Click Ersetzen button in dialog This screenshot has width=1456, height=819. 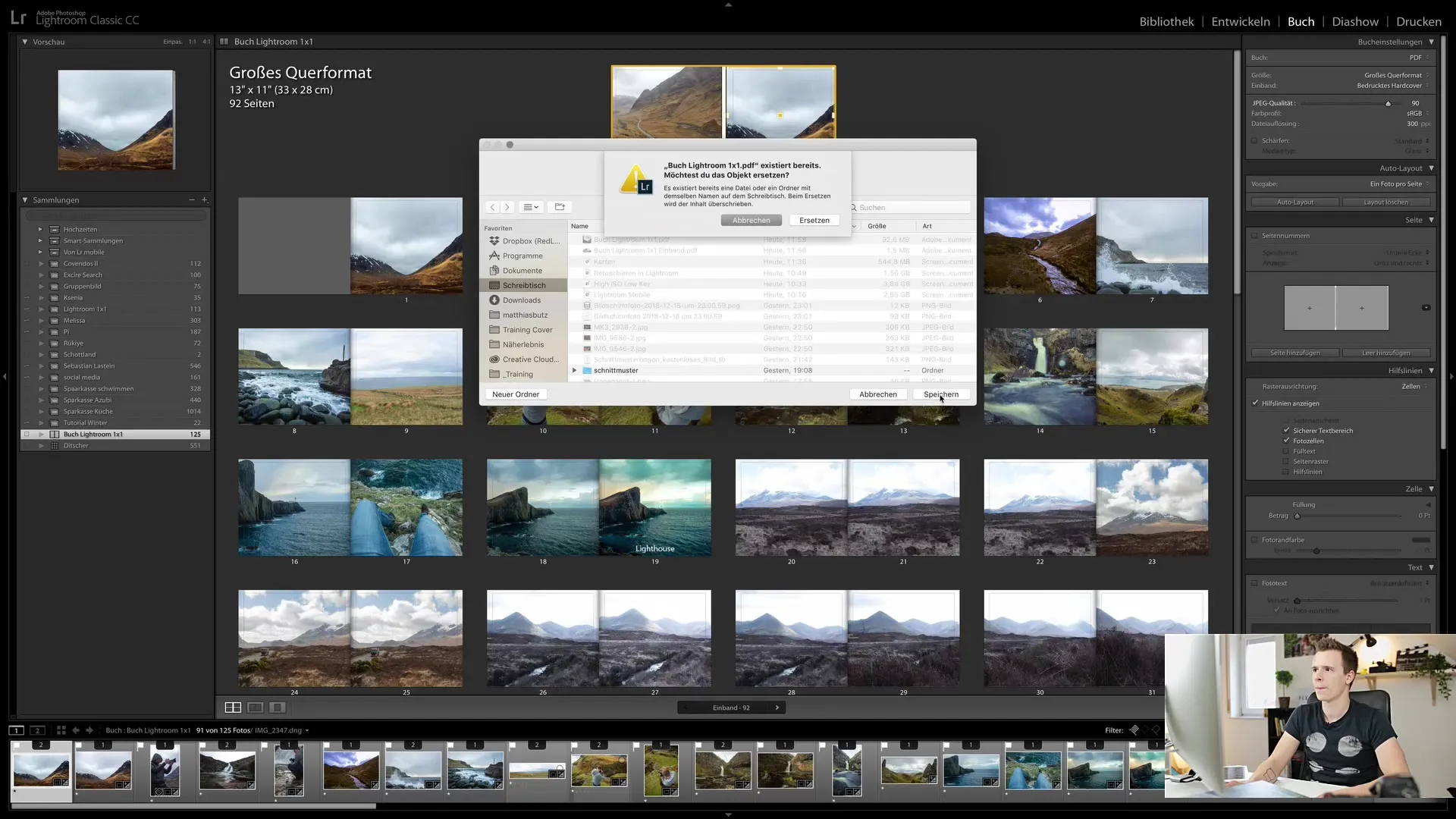pyautogui.click(x=813, y=219)
